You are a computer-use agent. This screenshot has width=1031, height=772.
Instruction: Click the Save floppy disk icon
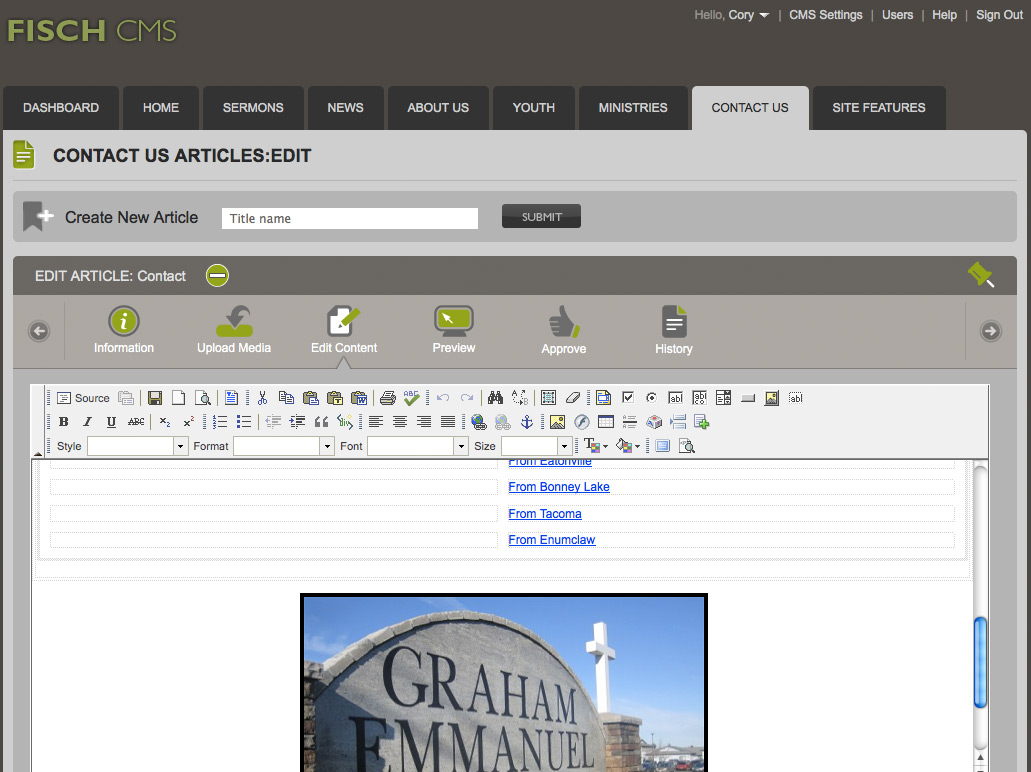click(155, 398)
